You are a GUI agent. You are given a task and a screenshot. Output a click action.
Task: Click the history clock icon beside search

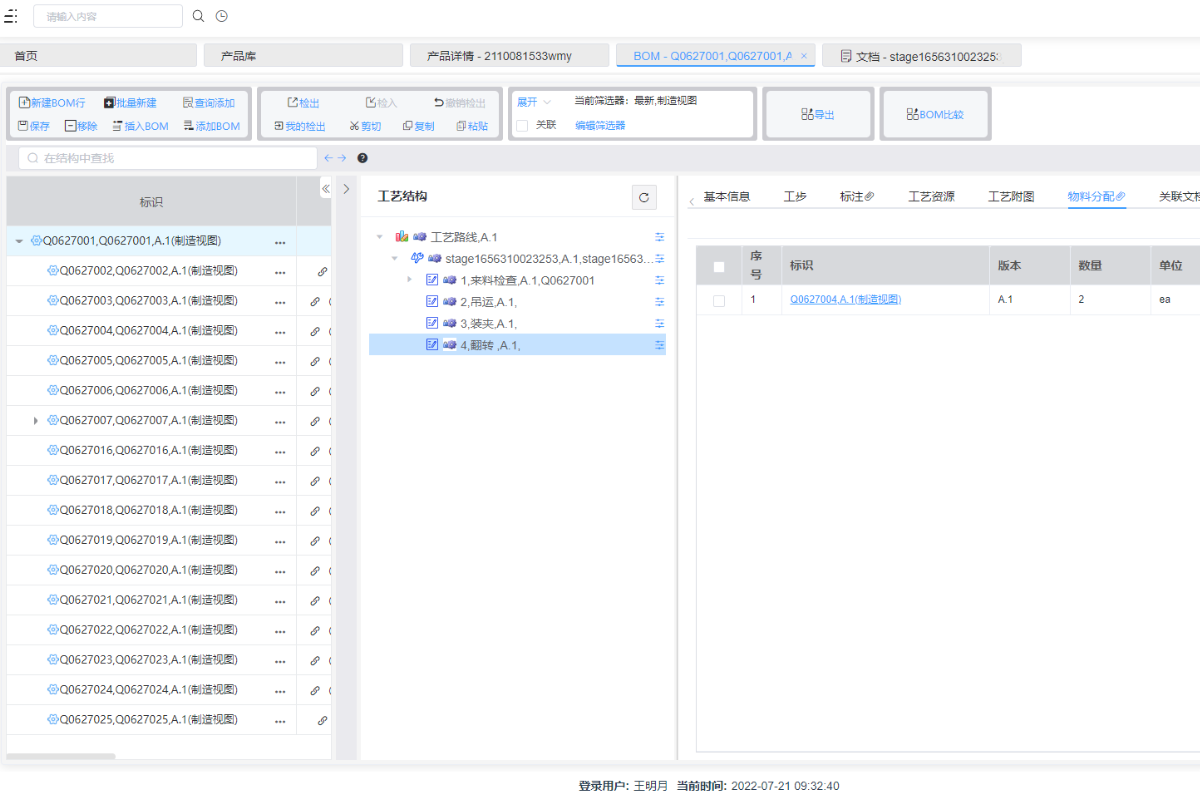click(222, 16)
